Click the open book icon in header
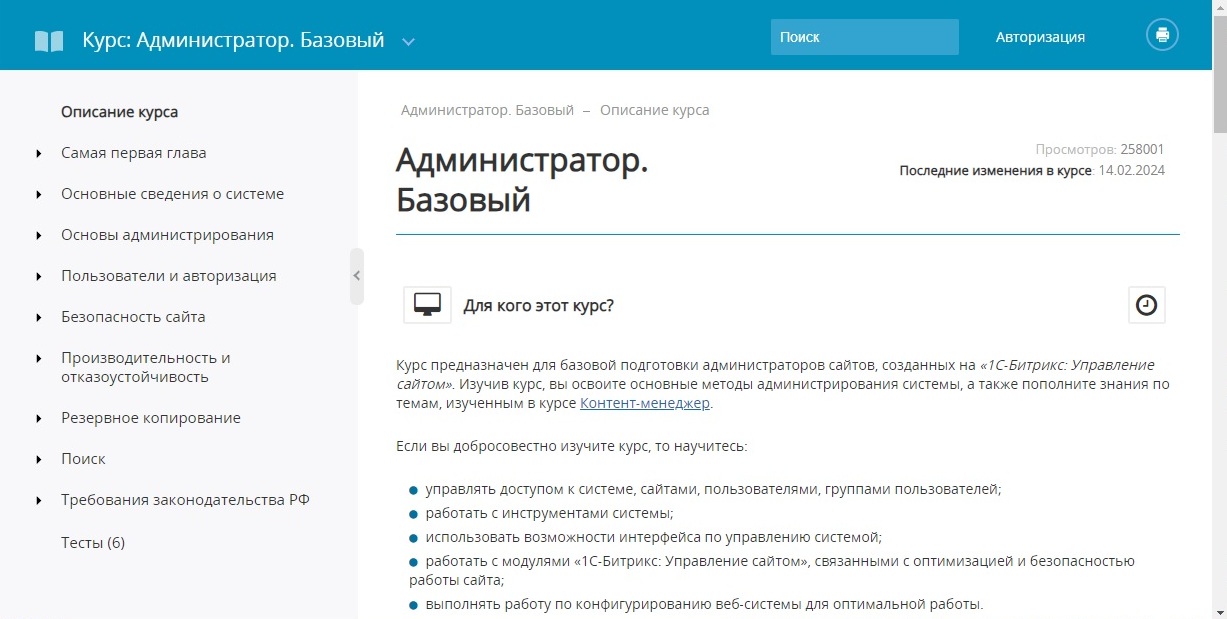This screenshot has width=1227, height=619. point(49,41)
